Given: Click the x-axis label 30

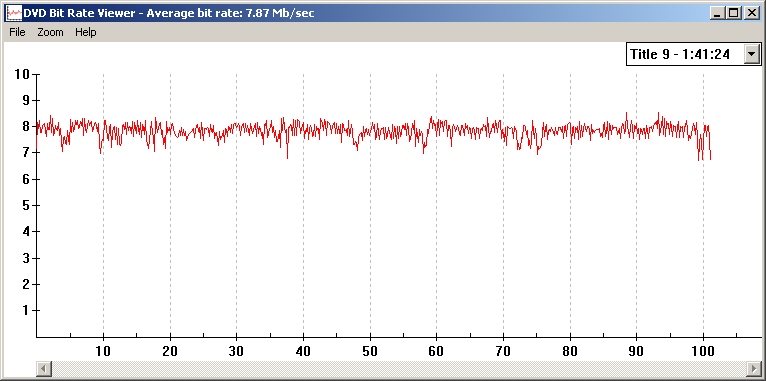Looking at the screenshot, I should click(x=236, y=351).
